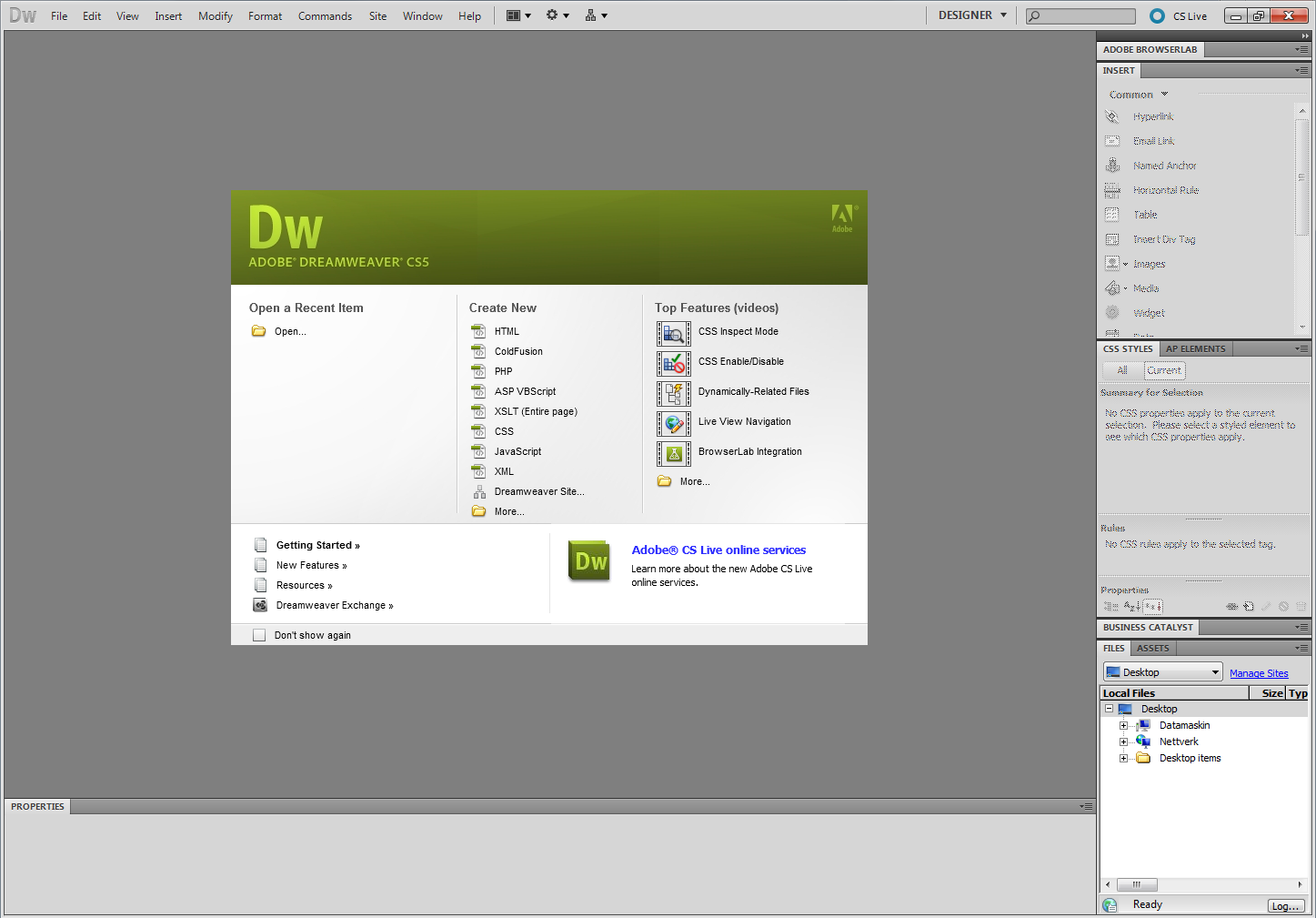Expand the Desktop items tree node
The image size is (1316, 918).
click(x=1123, y=758)
